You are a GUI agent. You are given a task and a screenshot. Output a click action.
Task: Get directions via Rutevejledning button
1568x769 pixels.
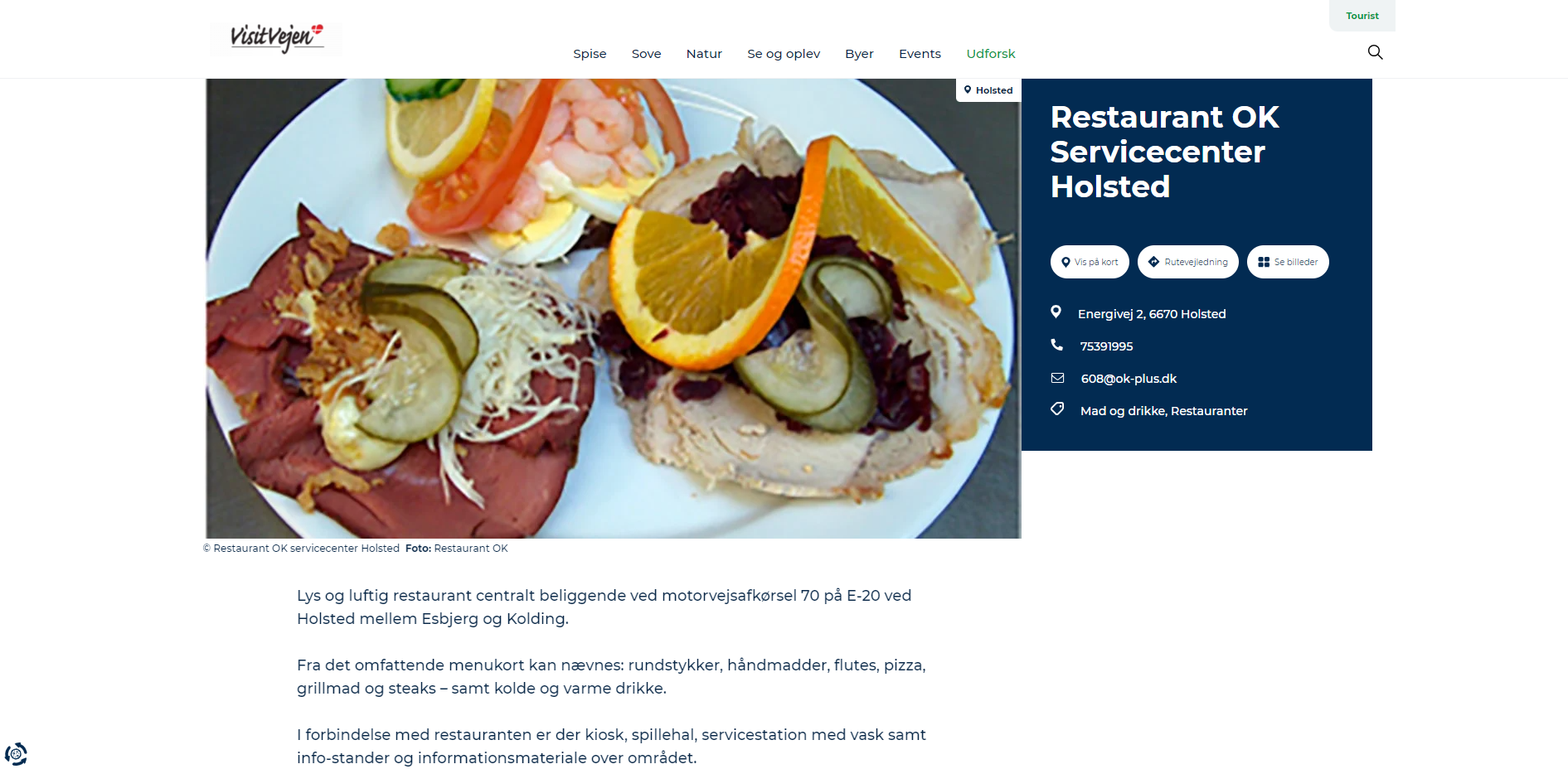click(1188, 262)
